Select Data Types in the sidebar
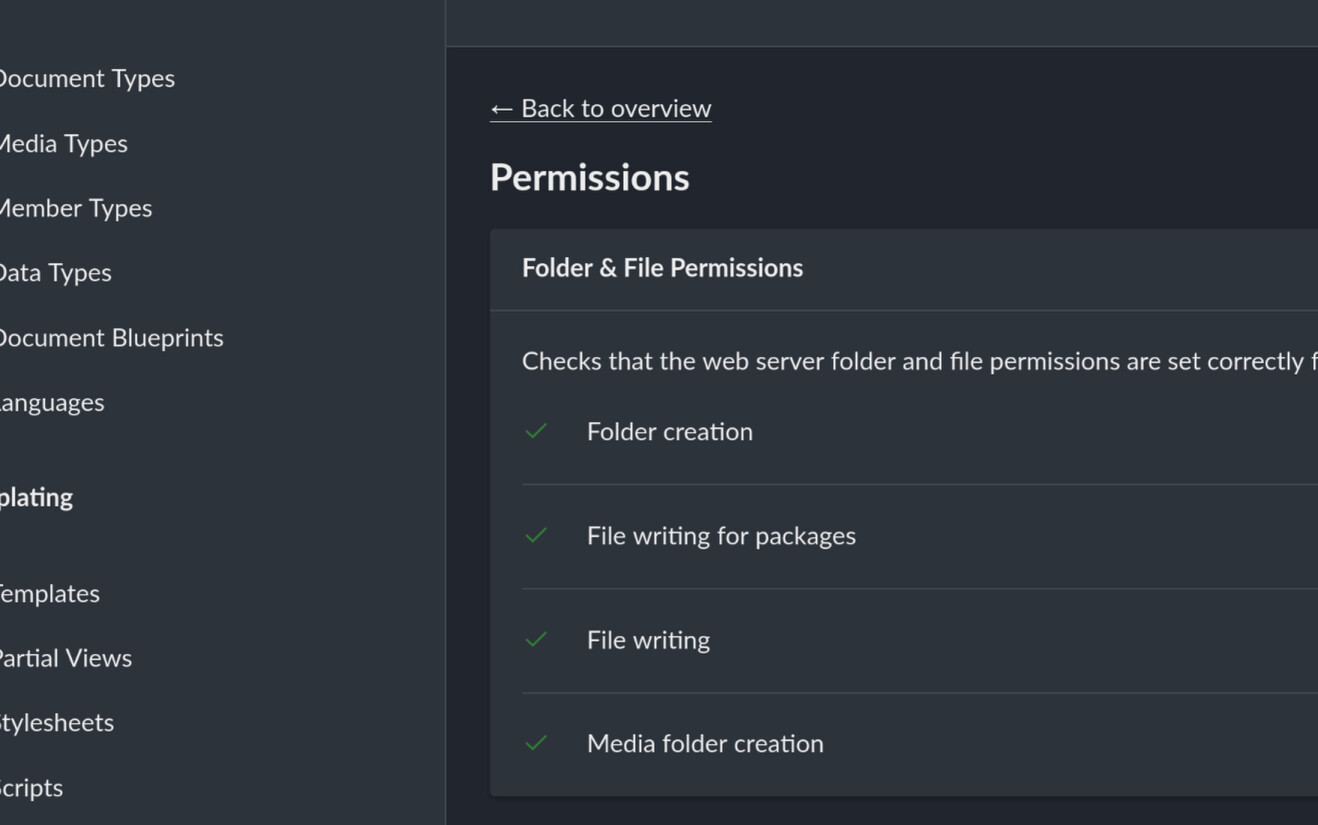 [x=55, y=272]
